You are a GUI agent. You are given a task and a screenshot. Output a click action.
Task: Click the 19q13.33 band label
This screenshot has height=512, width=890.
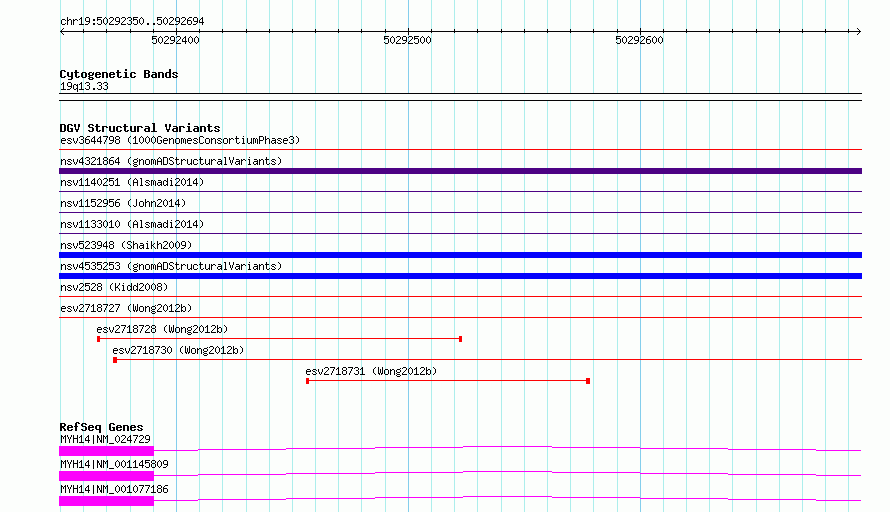[x=84, y=86]
